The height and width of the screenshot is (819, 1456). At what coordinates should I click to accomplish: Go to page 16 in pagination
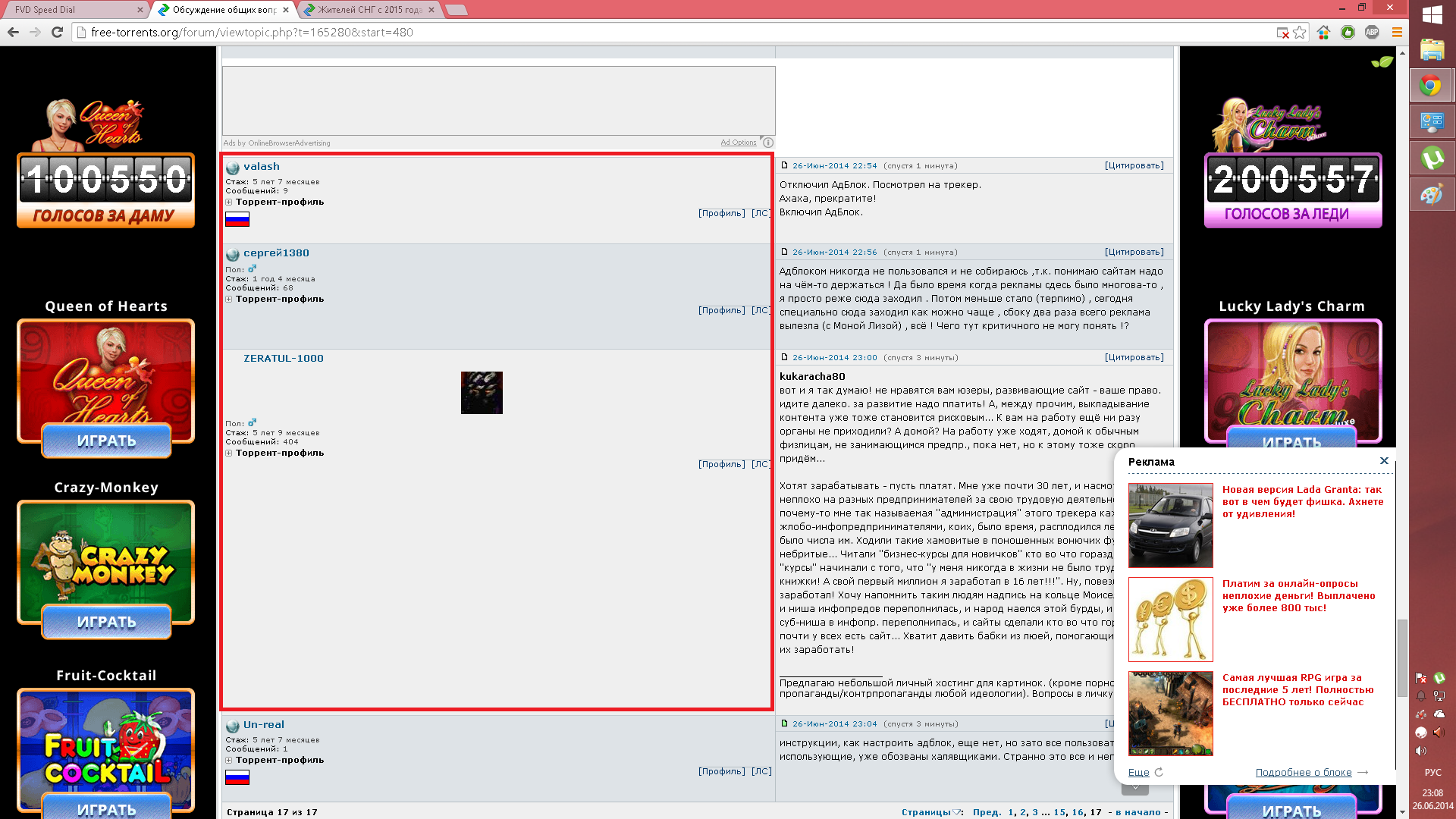pyautogui.click(x=1078, y=812)
